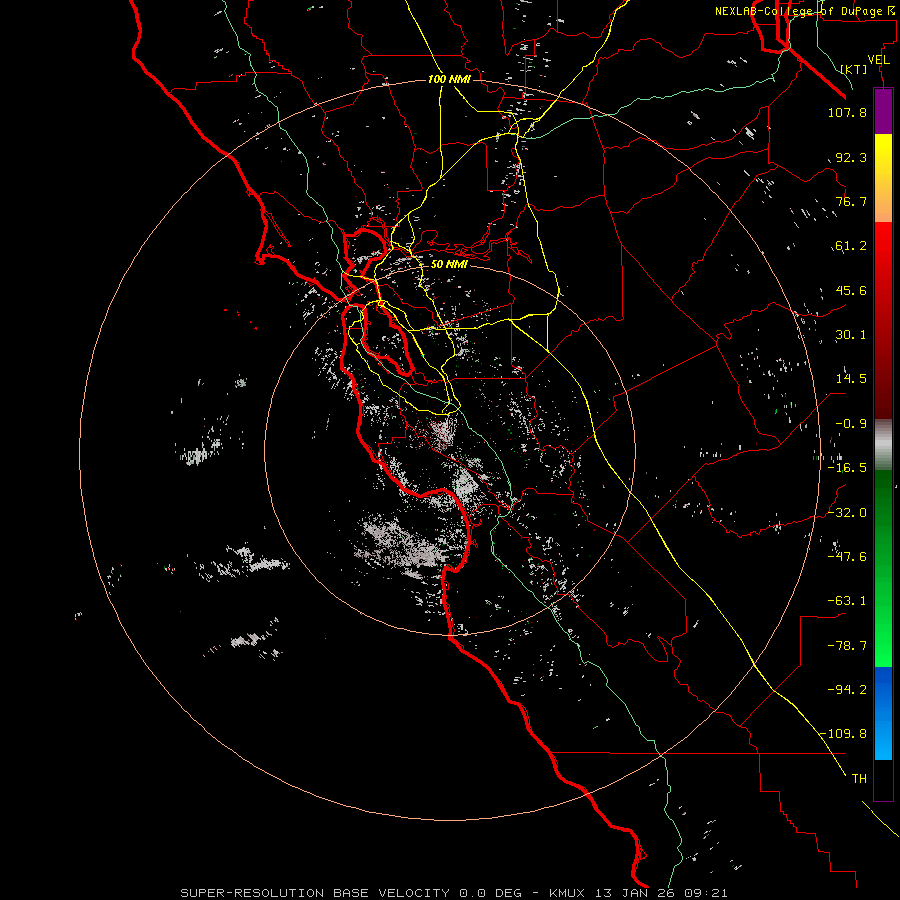Pick the green segment of velocity scale

tap(883, 568)
